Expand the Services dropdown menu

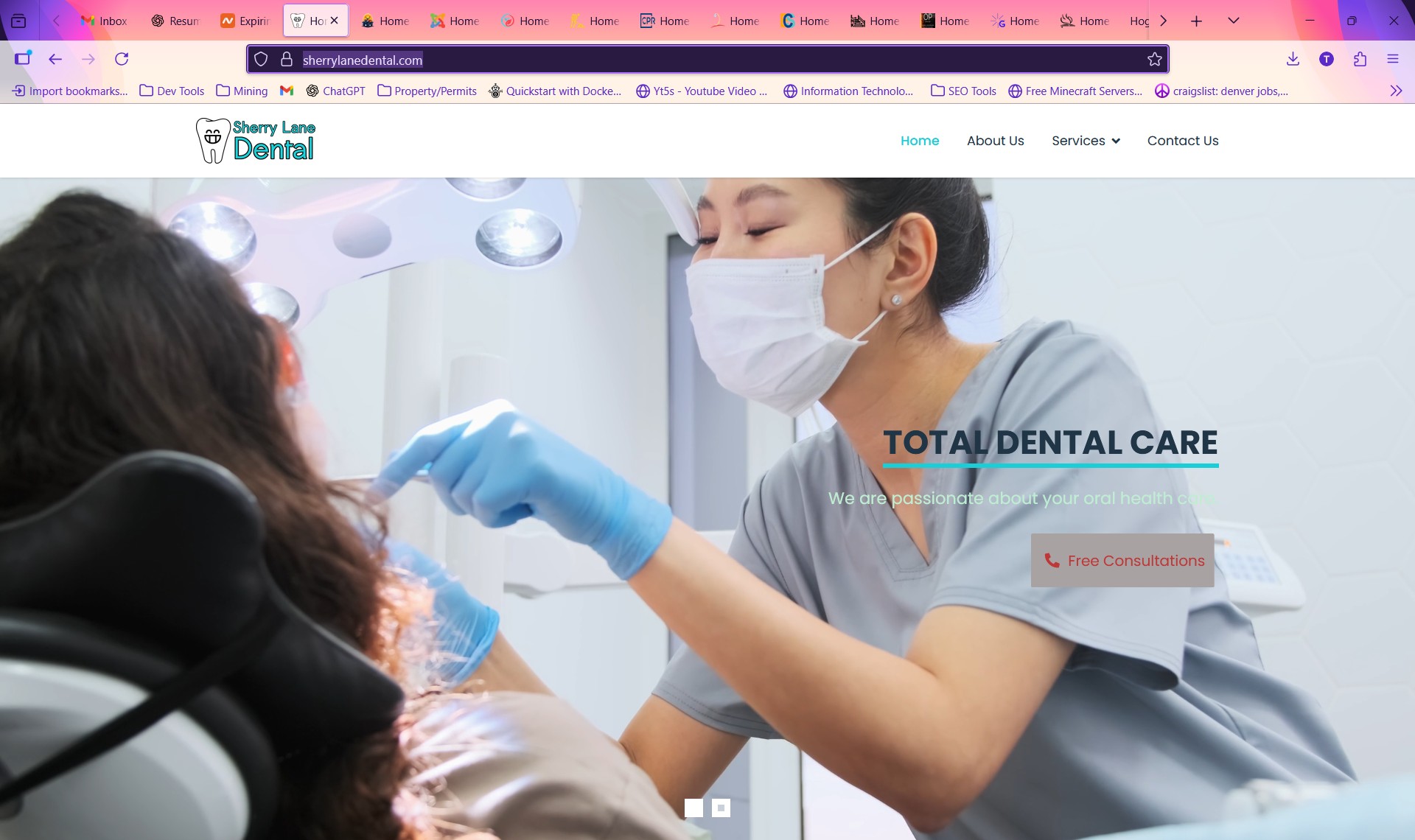[x=1086, y=141]
